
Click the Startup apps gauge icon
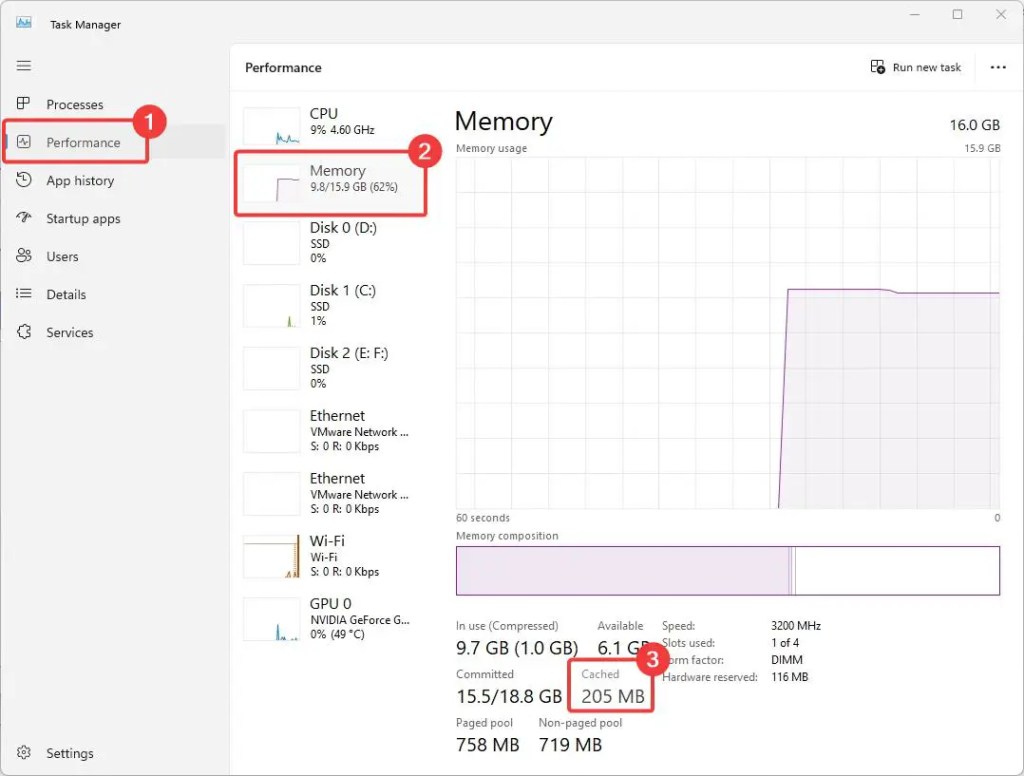24,218
